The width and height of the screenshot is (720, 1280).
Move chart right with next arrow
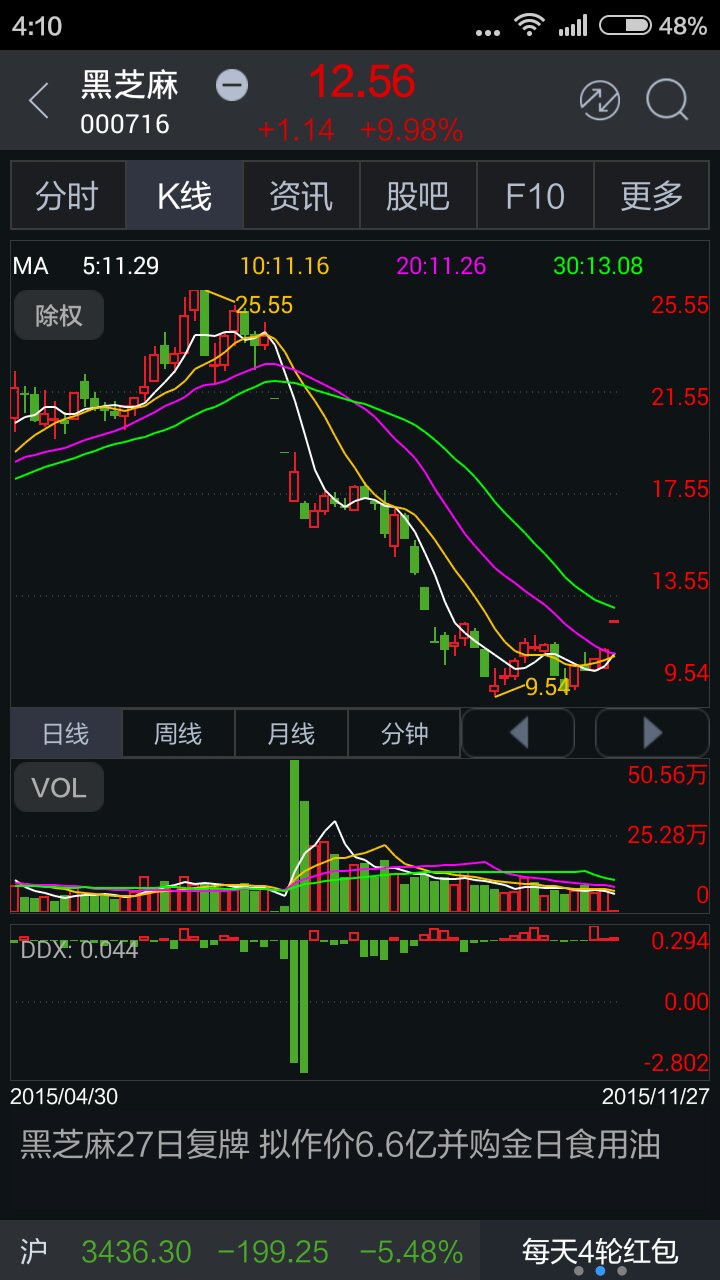[652, 734]
